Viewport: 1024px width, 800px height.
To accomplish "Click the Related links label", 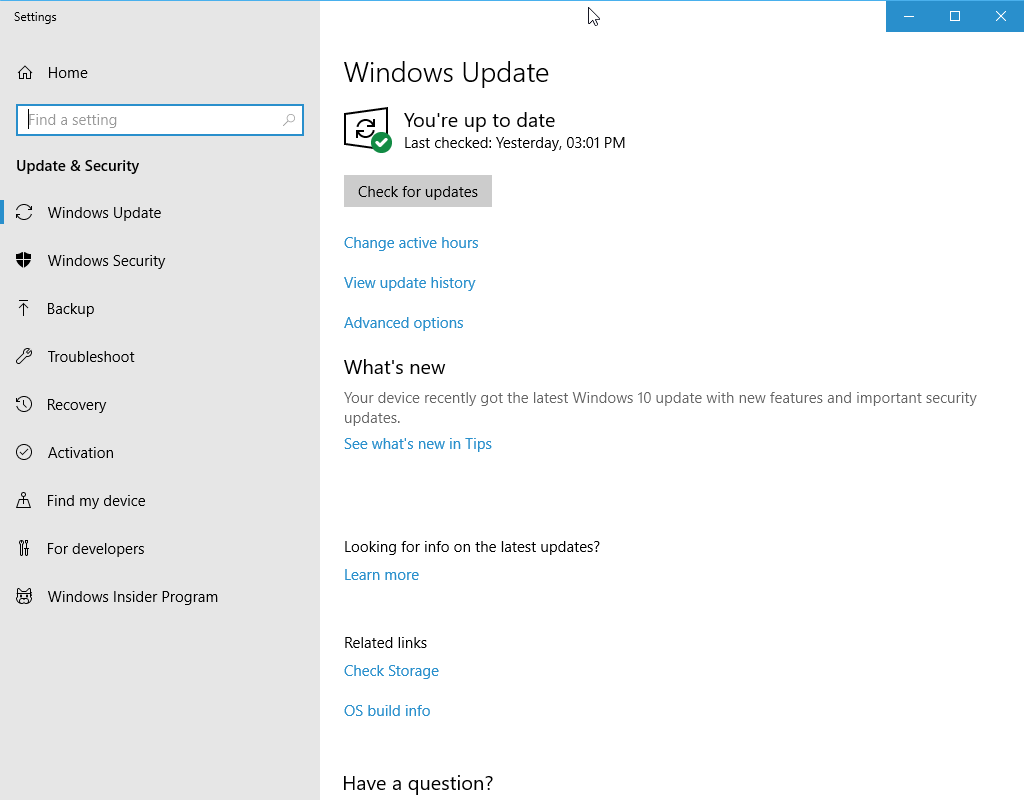I will pos(385,643).
